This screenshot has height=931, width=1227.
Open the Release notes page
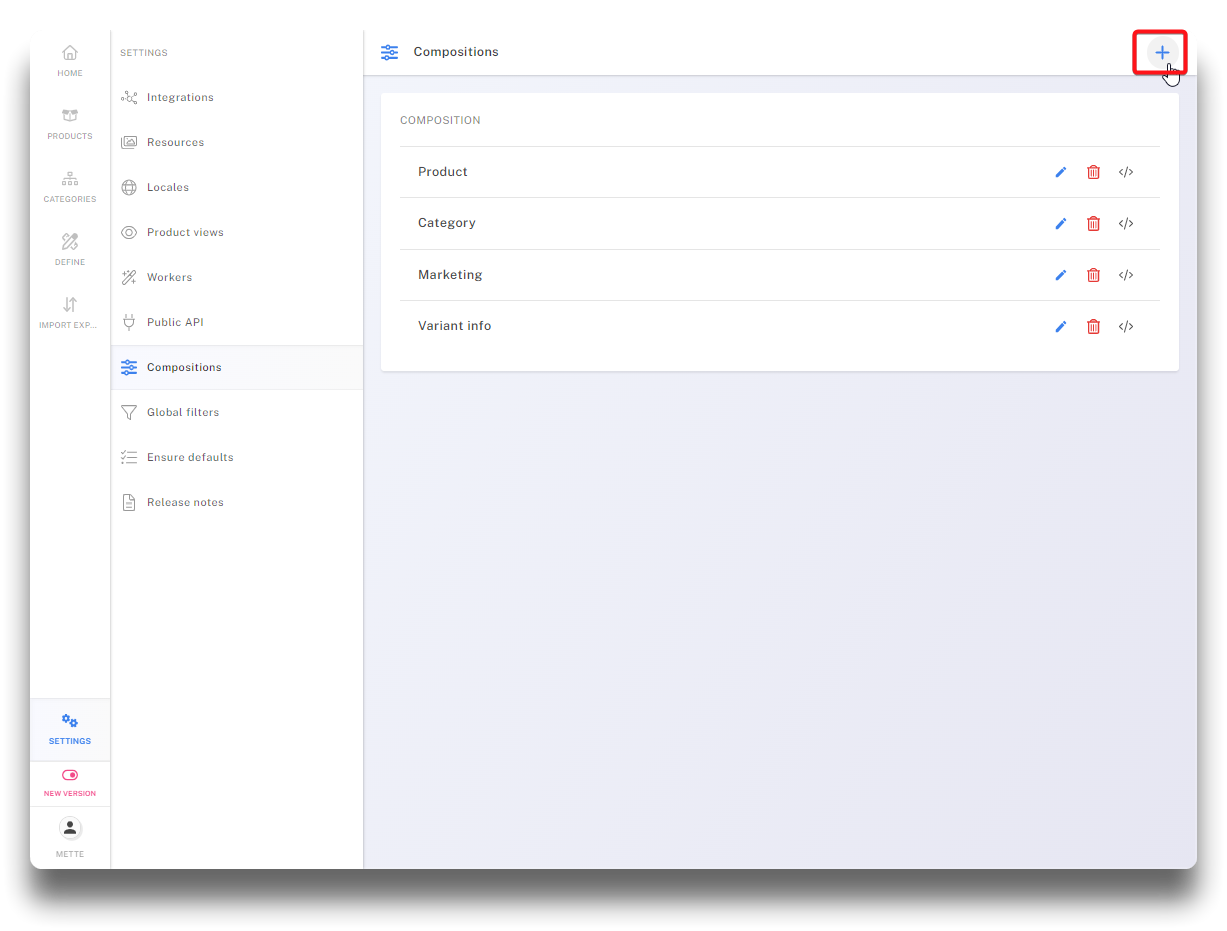(x=185, y=503)
